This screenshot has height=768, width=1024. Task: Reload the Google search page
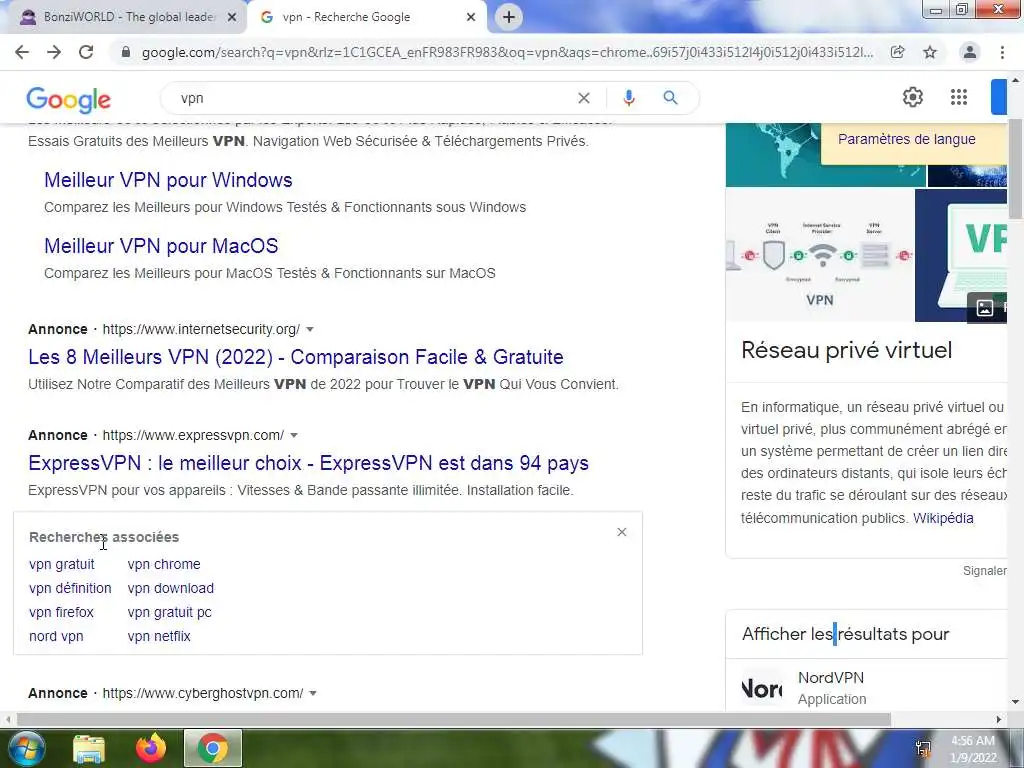(86, 52)
